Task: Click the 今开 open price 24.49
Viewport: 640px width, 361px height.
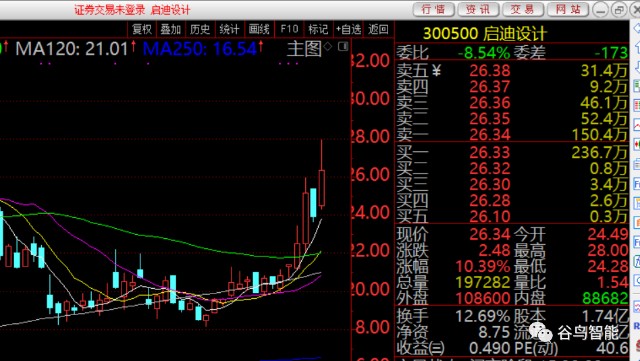Action: [608, 234]
